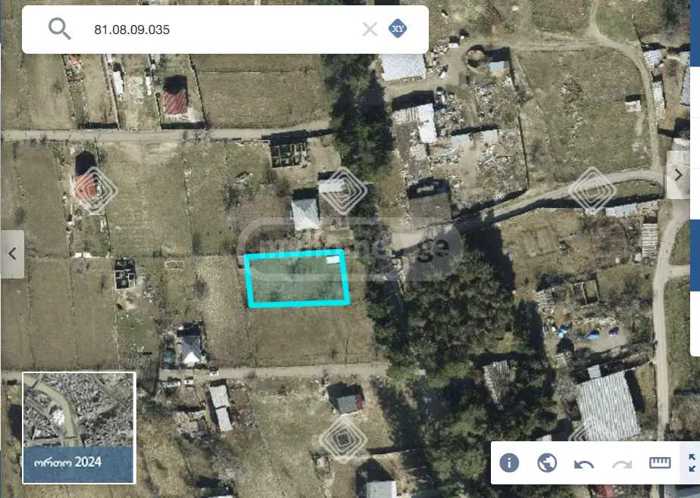Open the globe layers icon
This screenshot has height=498, width=700.
547,463
